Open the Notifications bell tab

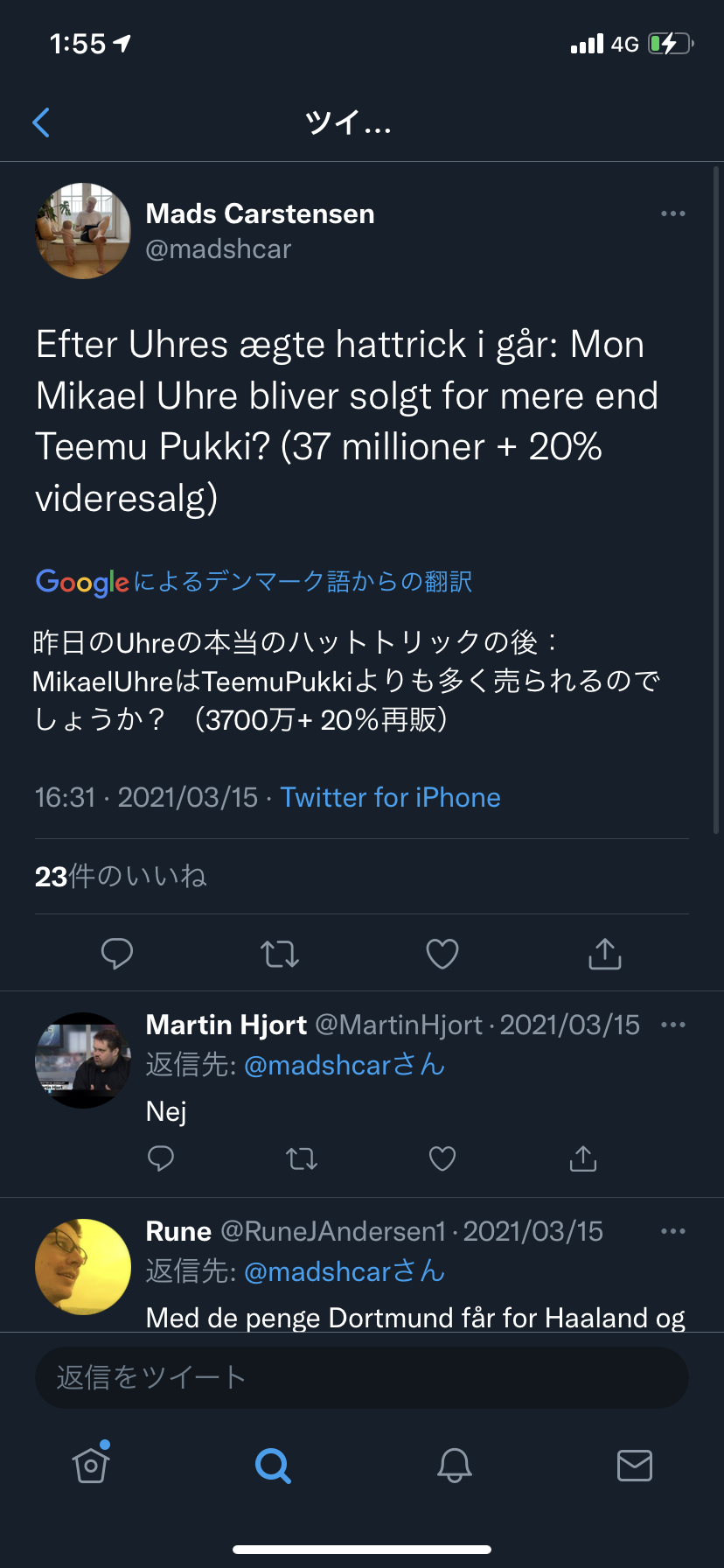(455, 1465)
